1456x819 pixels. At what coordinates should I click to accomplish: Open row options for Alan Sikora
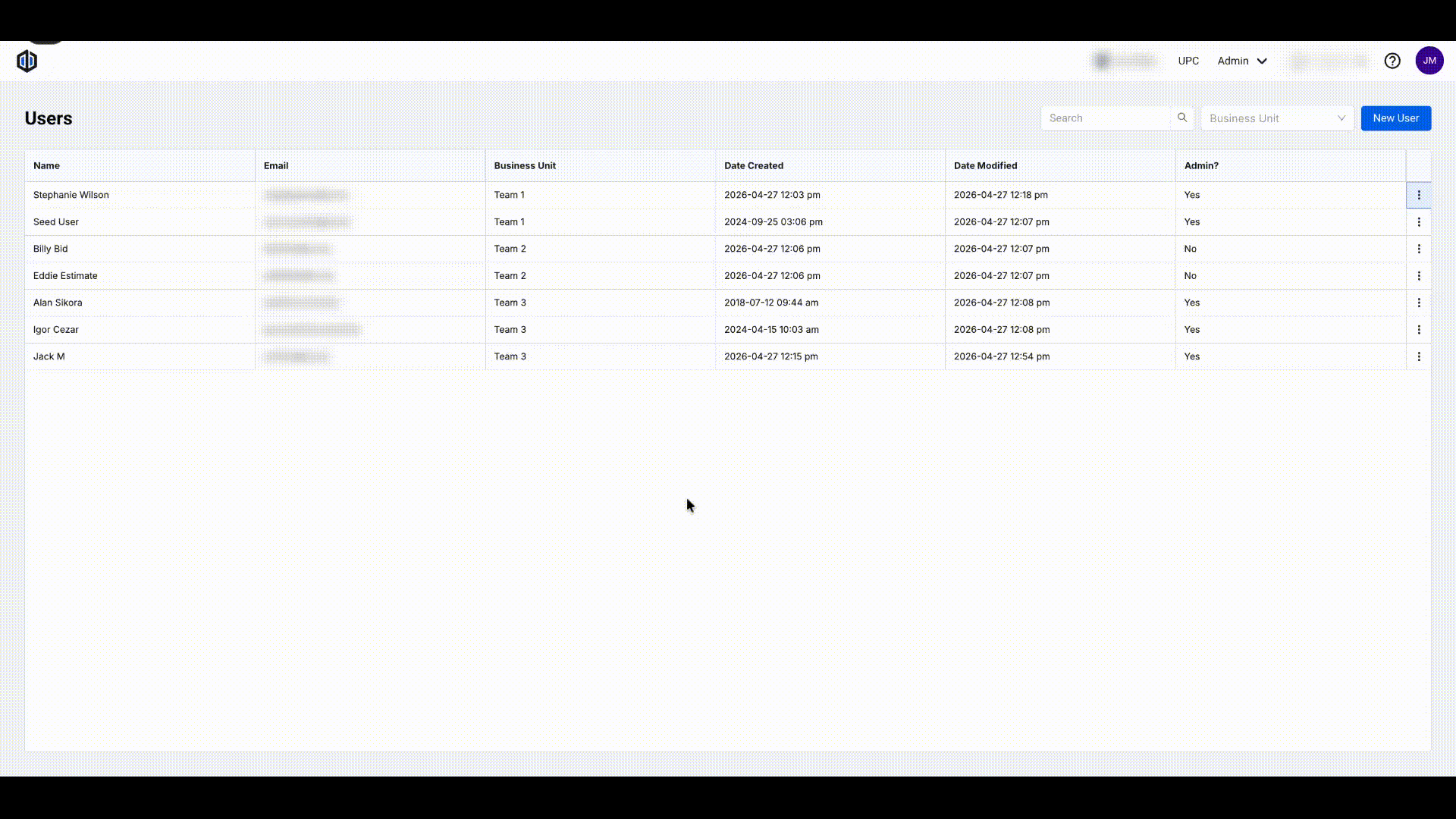point(1419,303)
